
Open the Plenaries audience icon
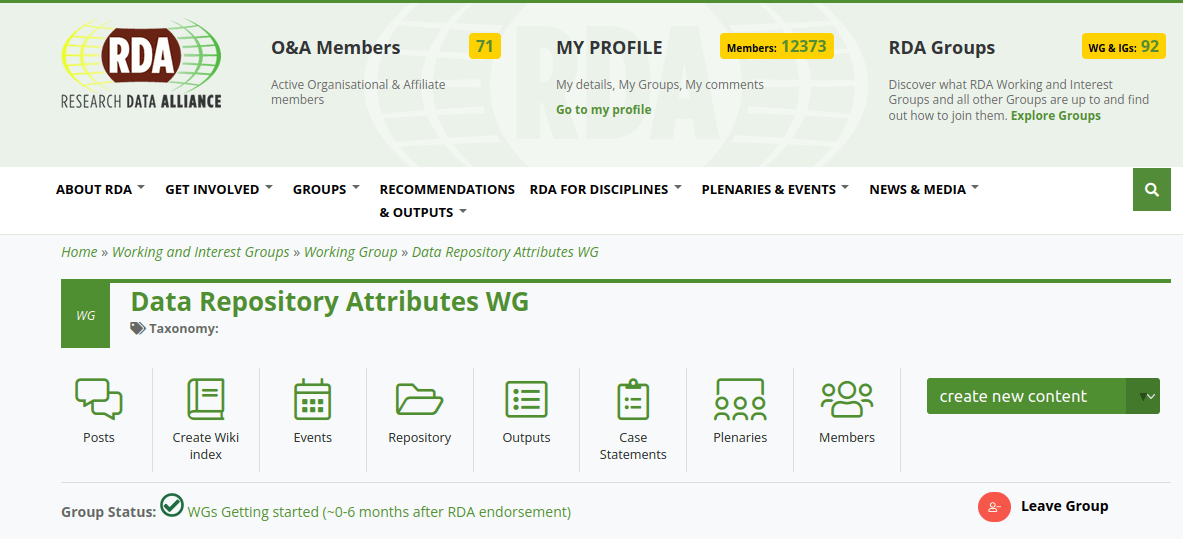pos(740,399)
